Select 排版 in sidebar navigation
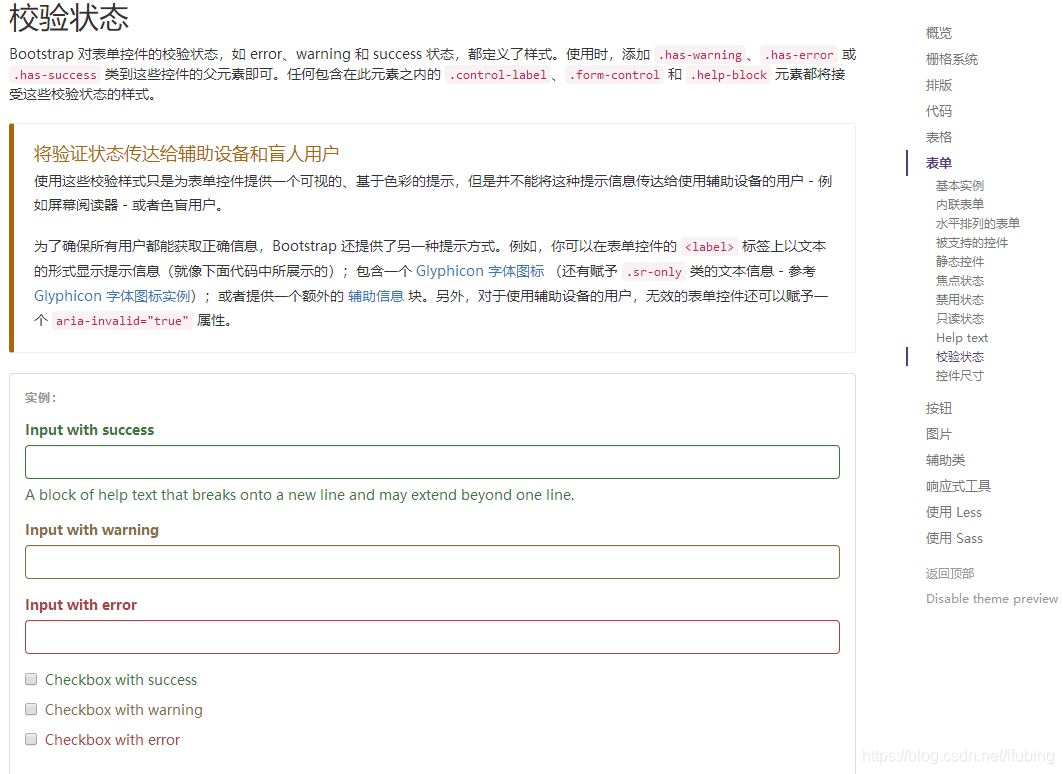This screenshot has width=1063, height=774. click(x=939, y=85)
